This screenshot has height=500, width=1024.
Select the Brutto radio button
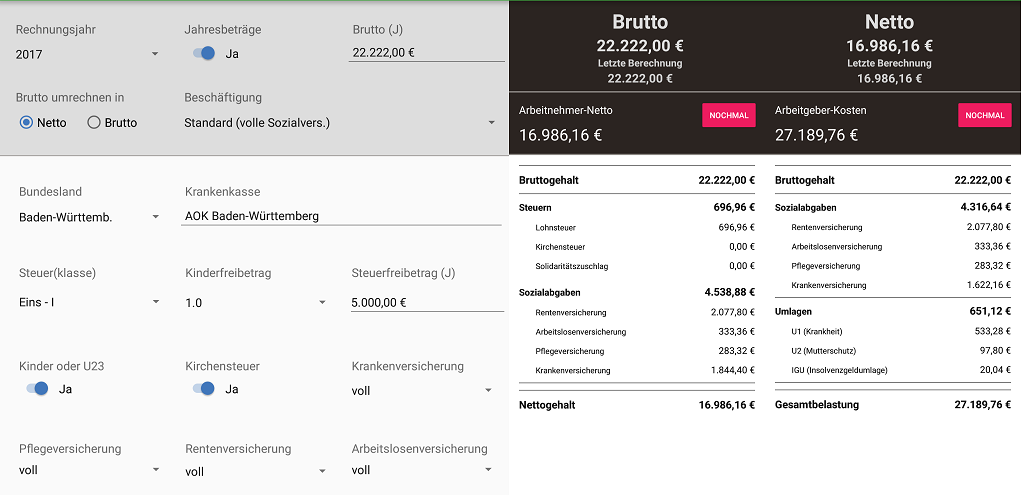[x=95, y=123]
